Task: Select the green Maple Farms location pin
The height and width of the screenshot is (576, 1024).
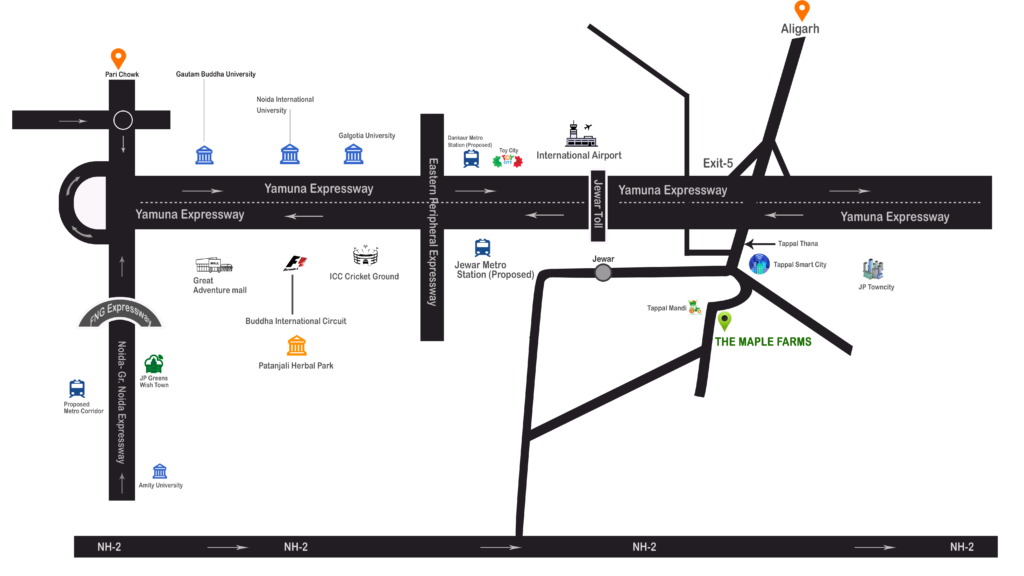Action: tap(724, 321)
